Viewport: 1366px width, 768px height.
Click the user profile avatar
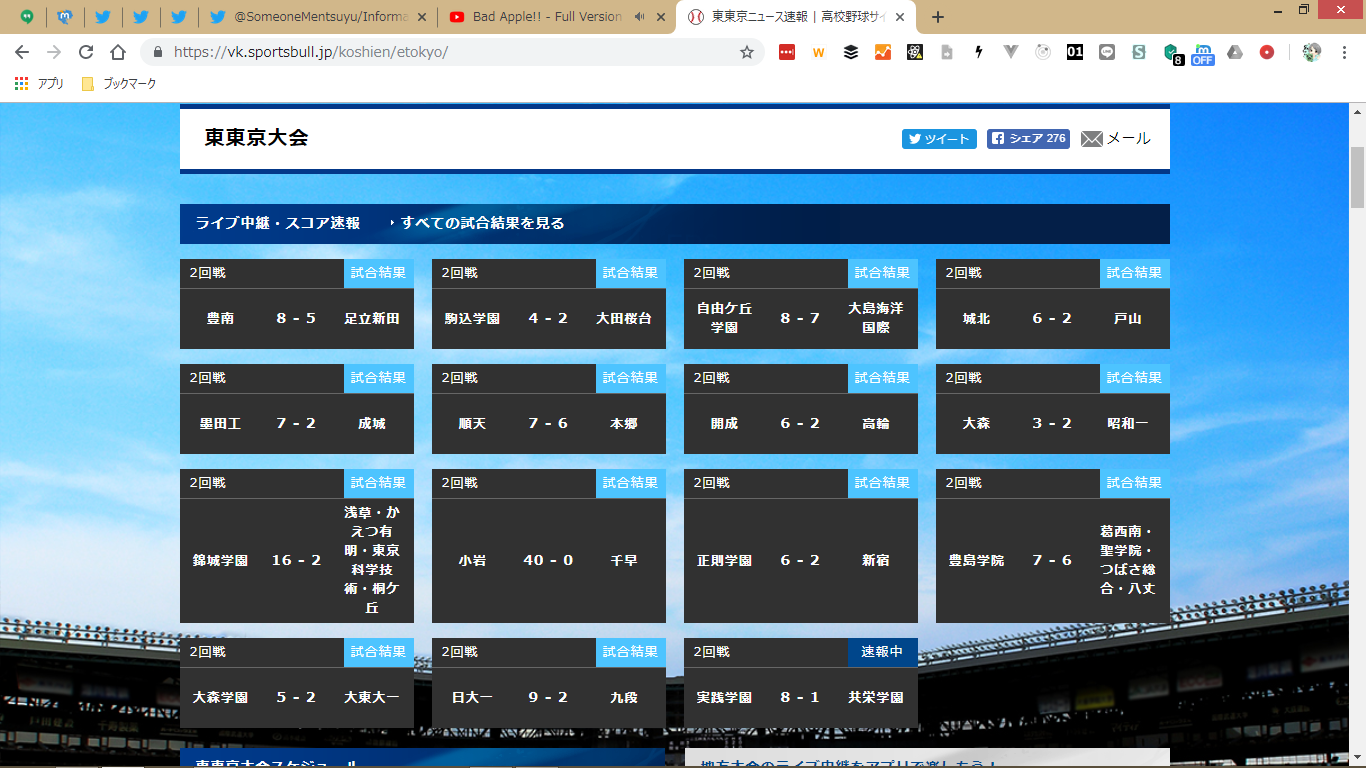(x=1312, y=52)
